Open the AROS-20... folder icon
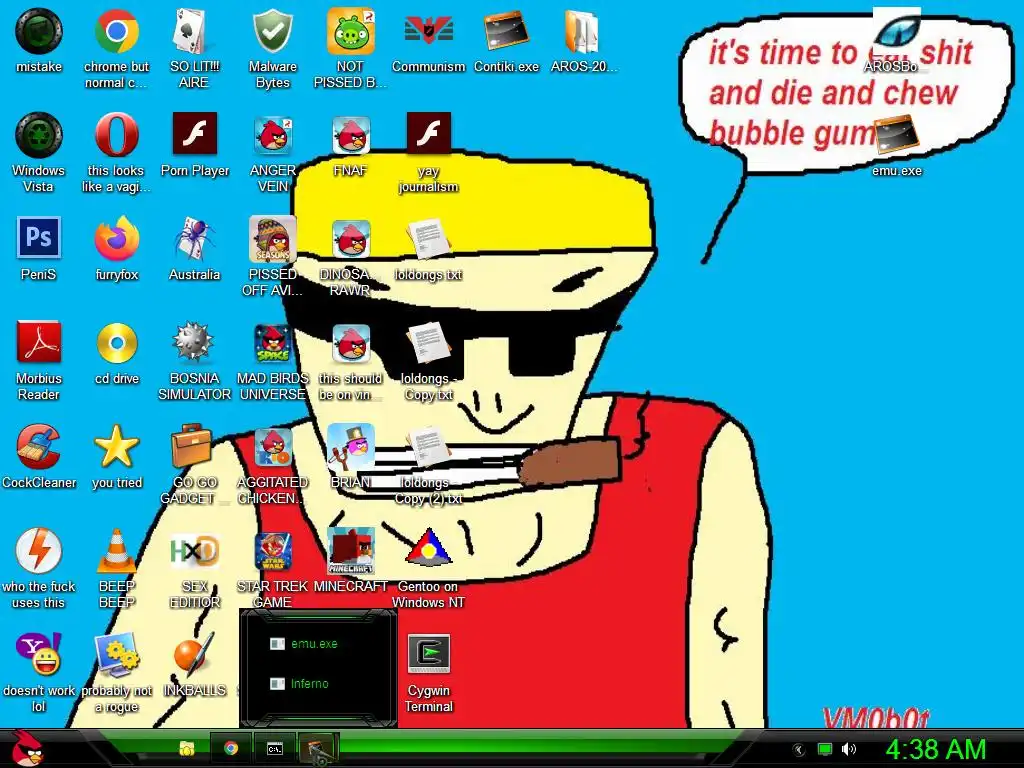The width and height of the screenshot is (1024, 768). pyautogui.click(x=583, y=31)
